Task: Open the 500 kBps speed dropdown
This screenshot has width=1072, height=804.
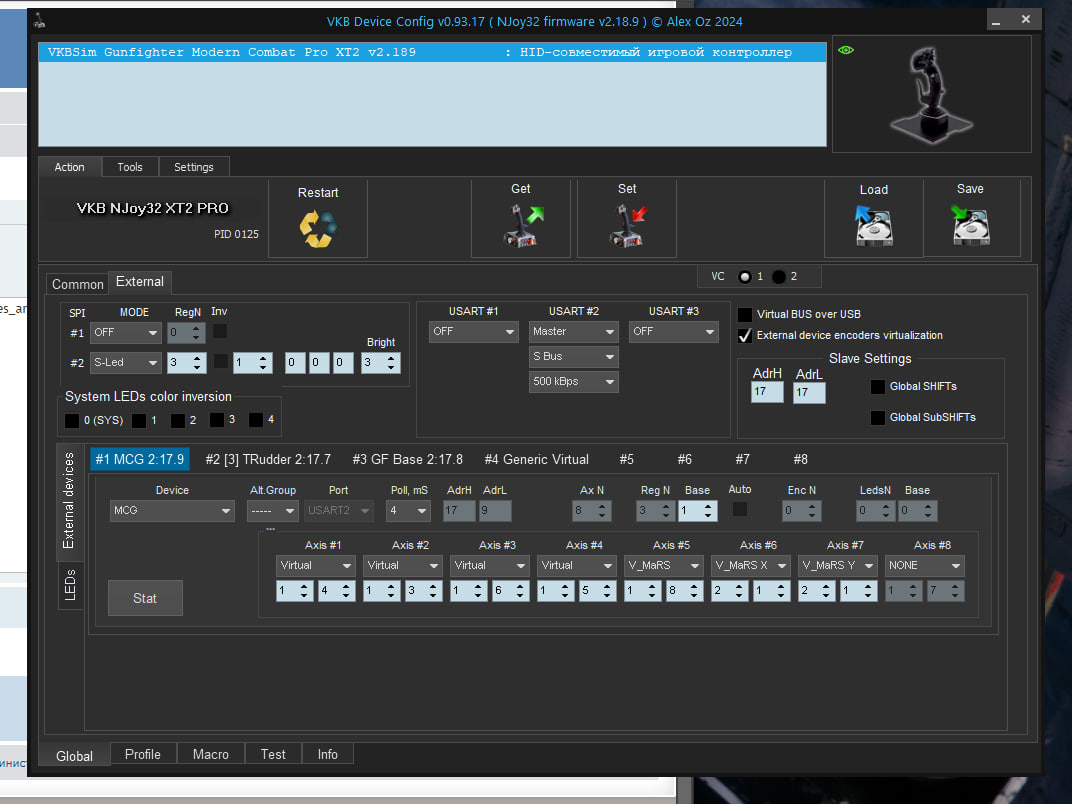Action: tap(574, 381)
